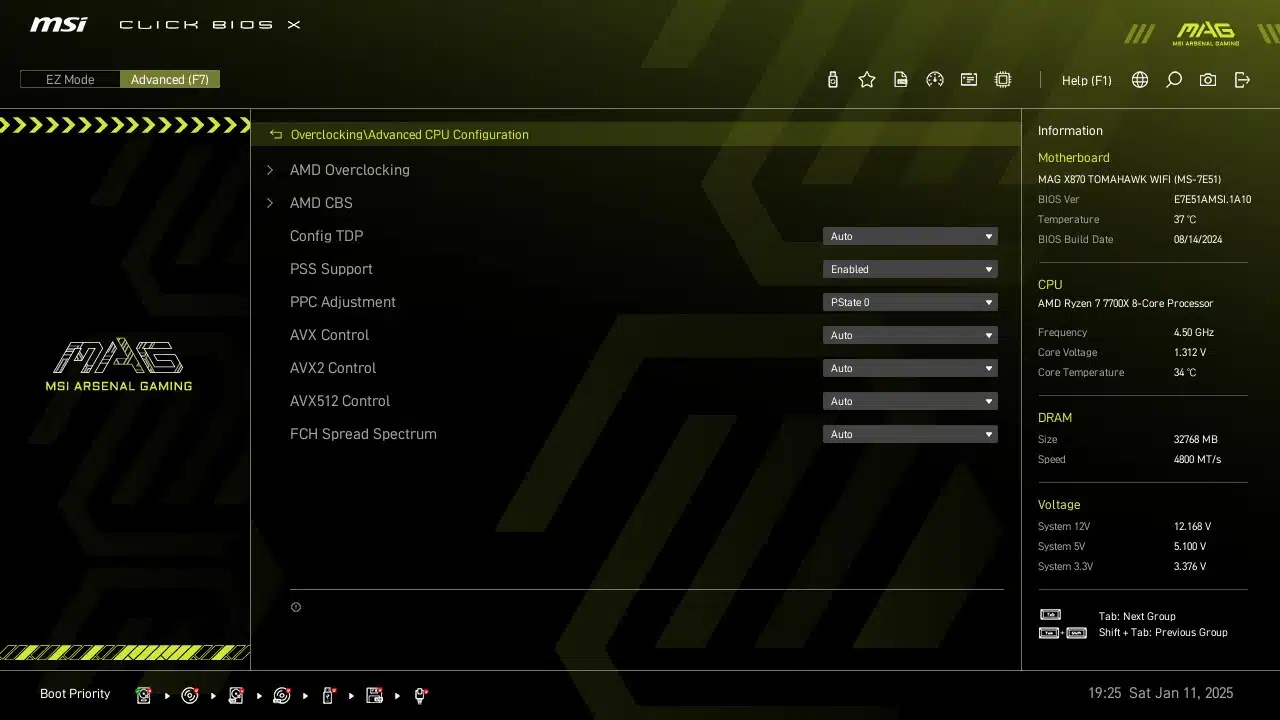Click the Search magnifier icon
This screenshot has width=1280, height=720.
1174,80
